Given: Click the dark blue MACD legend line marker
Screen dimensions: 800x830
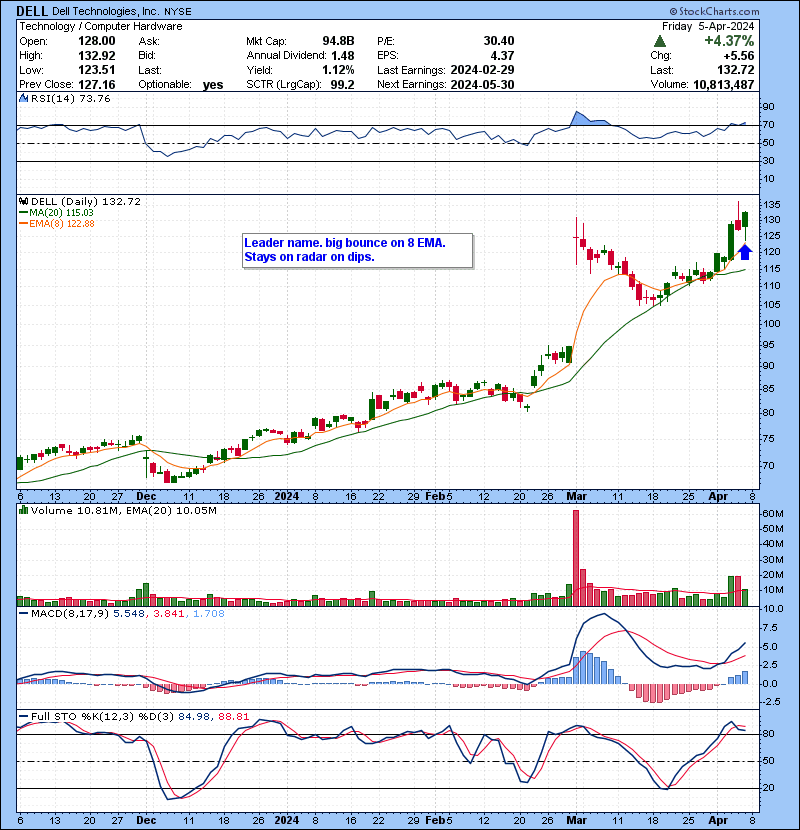Looking at the screenshot, I should [23, 614].
